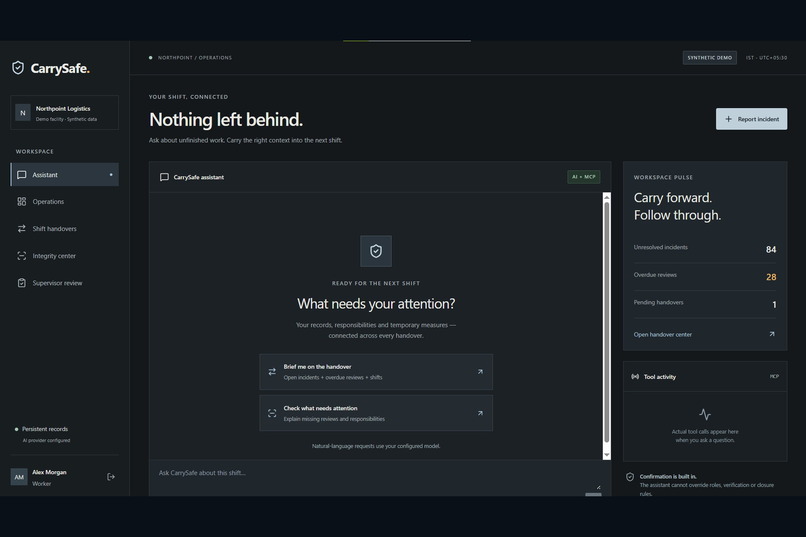Click the Assistant chat bubble icon in sidebar
This screenshot has width=806, height=537.
pos(22,175)
